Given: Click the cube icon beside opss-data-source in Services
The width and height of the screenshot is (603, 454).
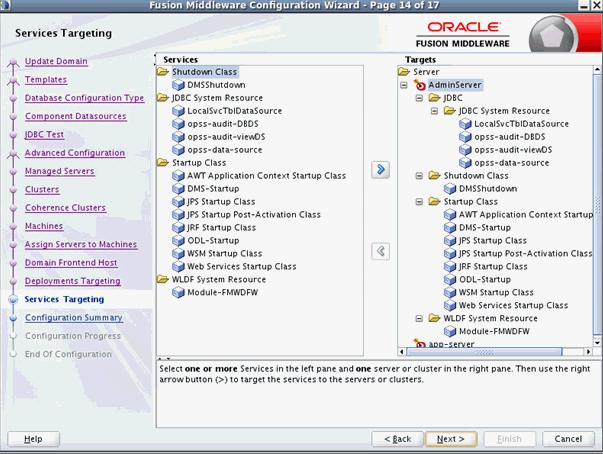Looking at the screenshot, I should click(178, 150).
